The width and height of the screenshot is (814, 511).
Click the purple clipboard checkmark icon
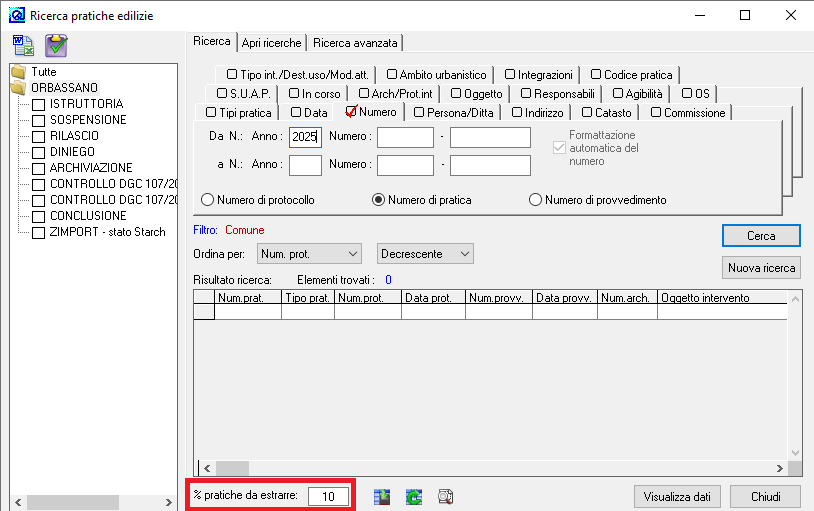pyautogui.click(x=56, y=45)
